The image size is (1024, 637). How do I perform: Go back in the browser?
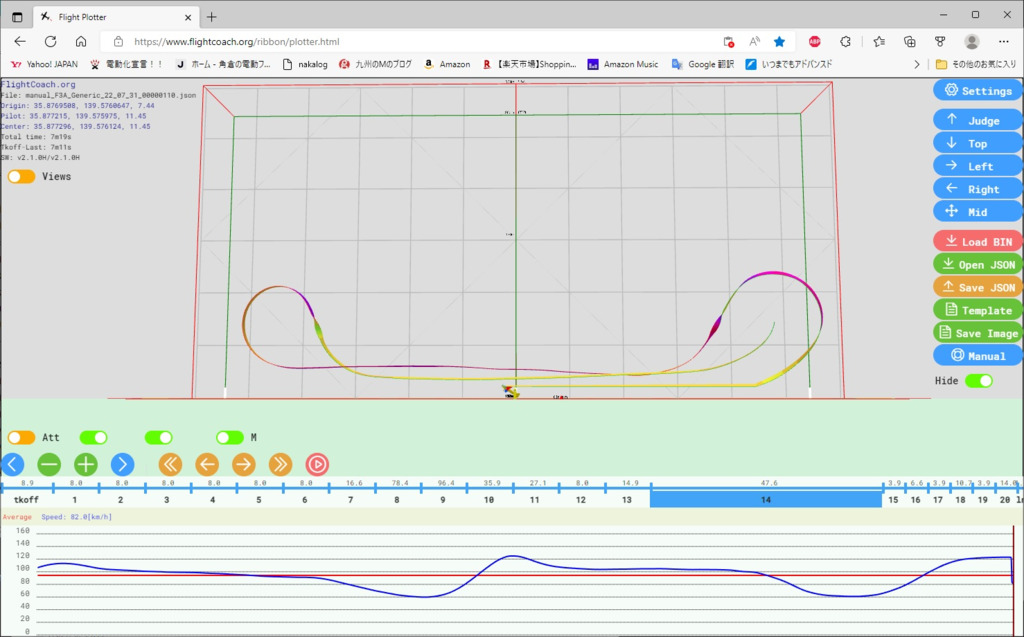point(20,41)
